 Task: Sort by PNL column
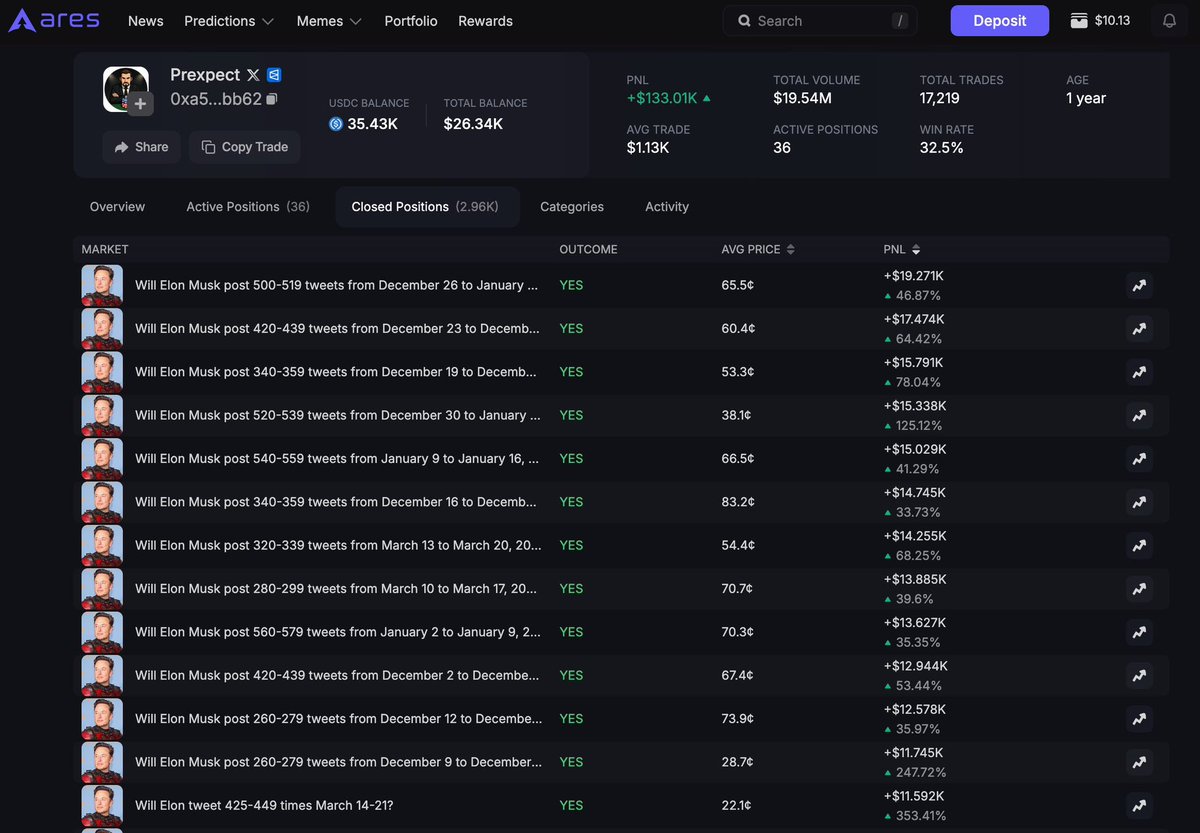pos(901,249)
